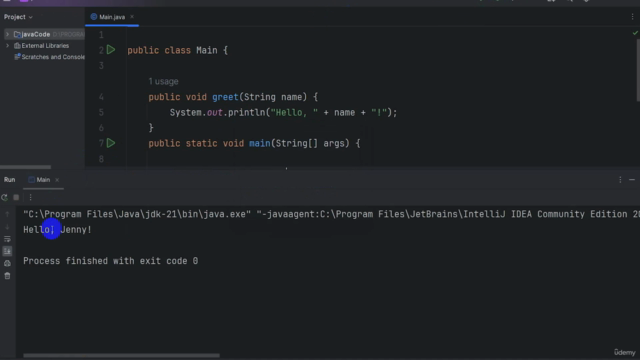Click 'Process finished with exit code 0'
The height and width of the screenshot is (360, 640).
click(111, 261)
